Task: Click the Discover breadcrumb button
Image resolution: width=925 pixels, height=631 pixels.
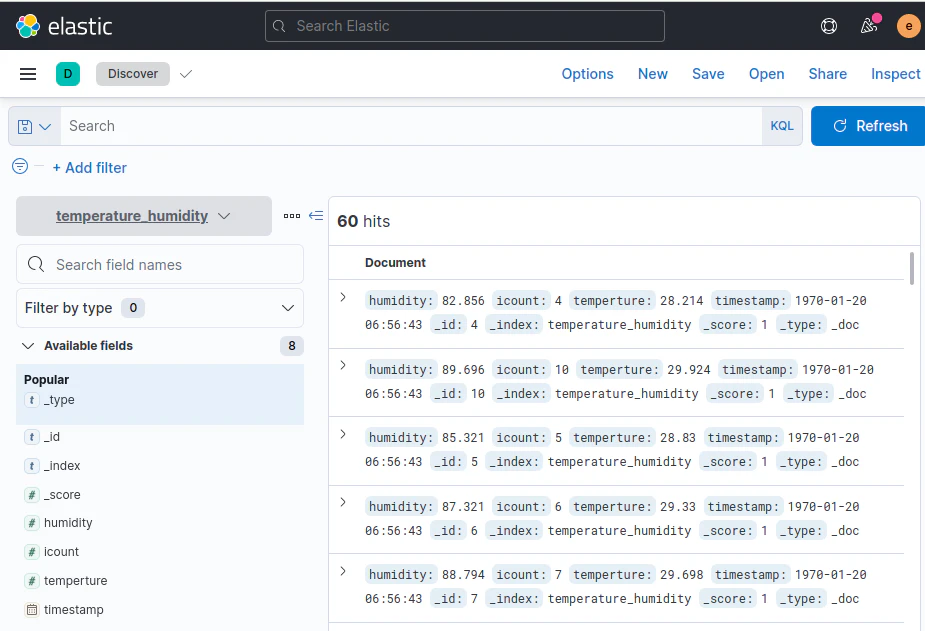Action: [133, 74]
